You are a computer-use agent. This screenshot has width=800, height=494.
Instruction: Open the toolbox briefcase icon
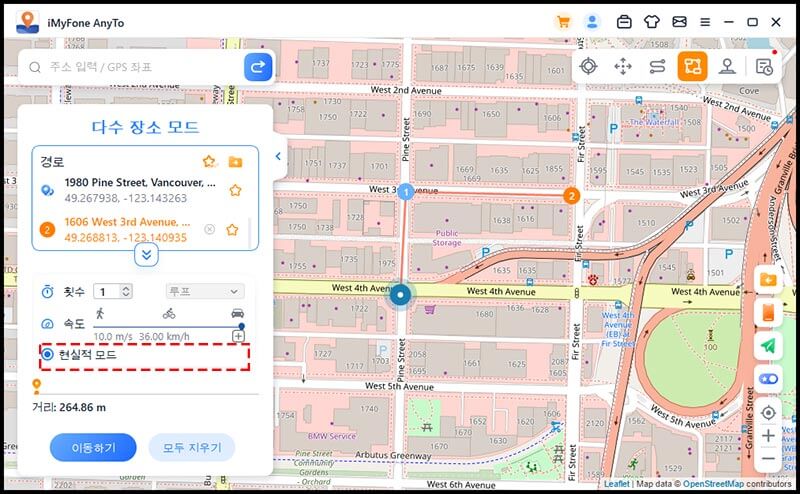[624, 22]
